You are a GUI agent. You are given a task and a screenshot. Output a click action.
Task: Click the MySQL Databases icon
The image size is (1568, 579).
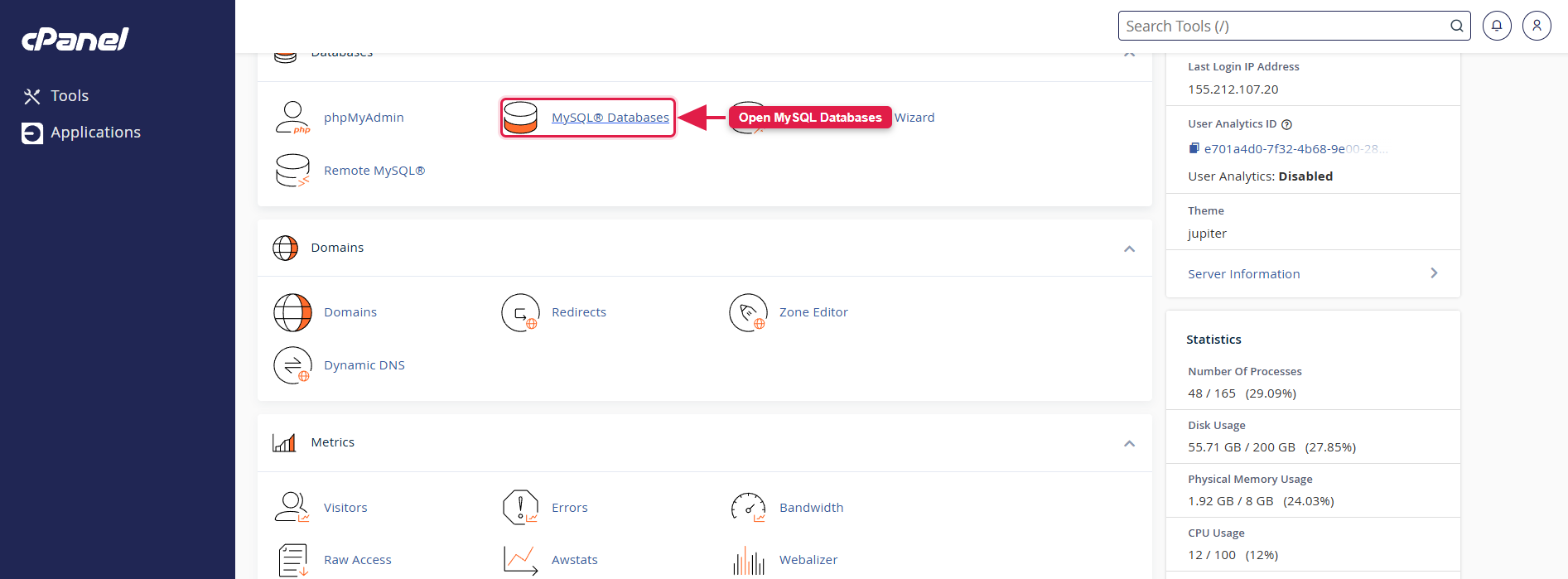pyautogui.click(x=521, y=118)
